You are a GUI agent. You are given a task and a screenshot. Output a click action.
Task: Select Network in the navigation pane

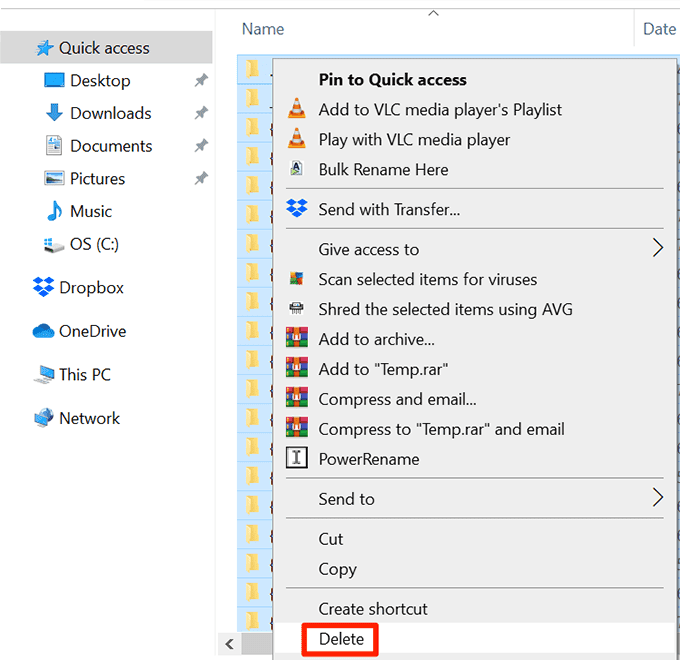tap(89, 418)
